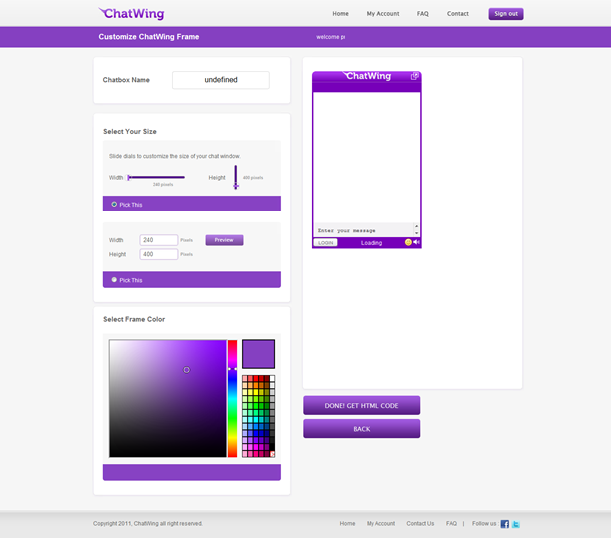Click the Chatbox Name input field
The width and height of the screenshot is (611, 538).
click(x=220, y=80)
